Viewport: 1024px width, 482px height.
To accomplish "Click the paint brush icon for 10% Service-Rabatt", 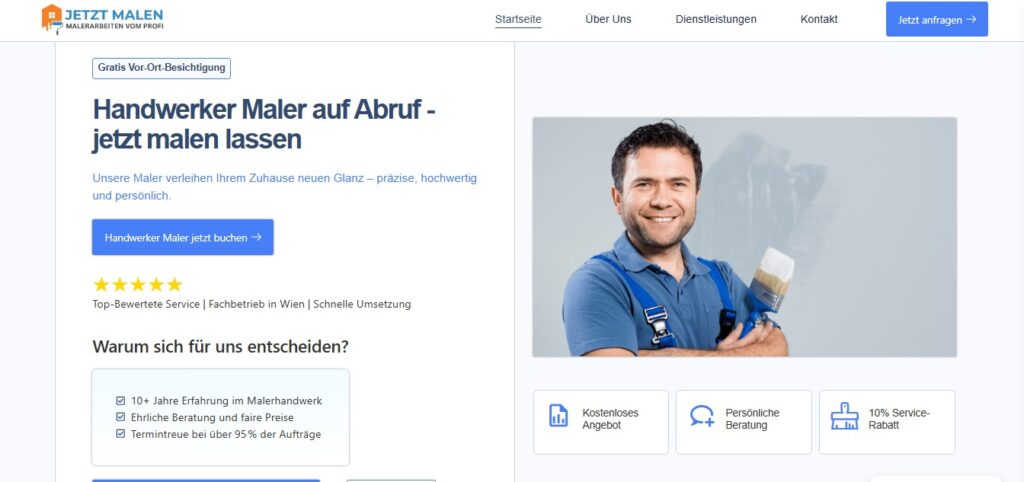I will pos(844,416).
